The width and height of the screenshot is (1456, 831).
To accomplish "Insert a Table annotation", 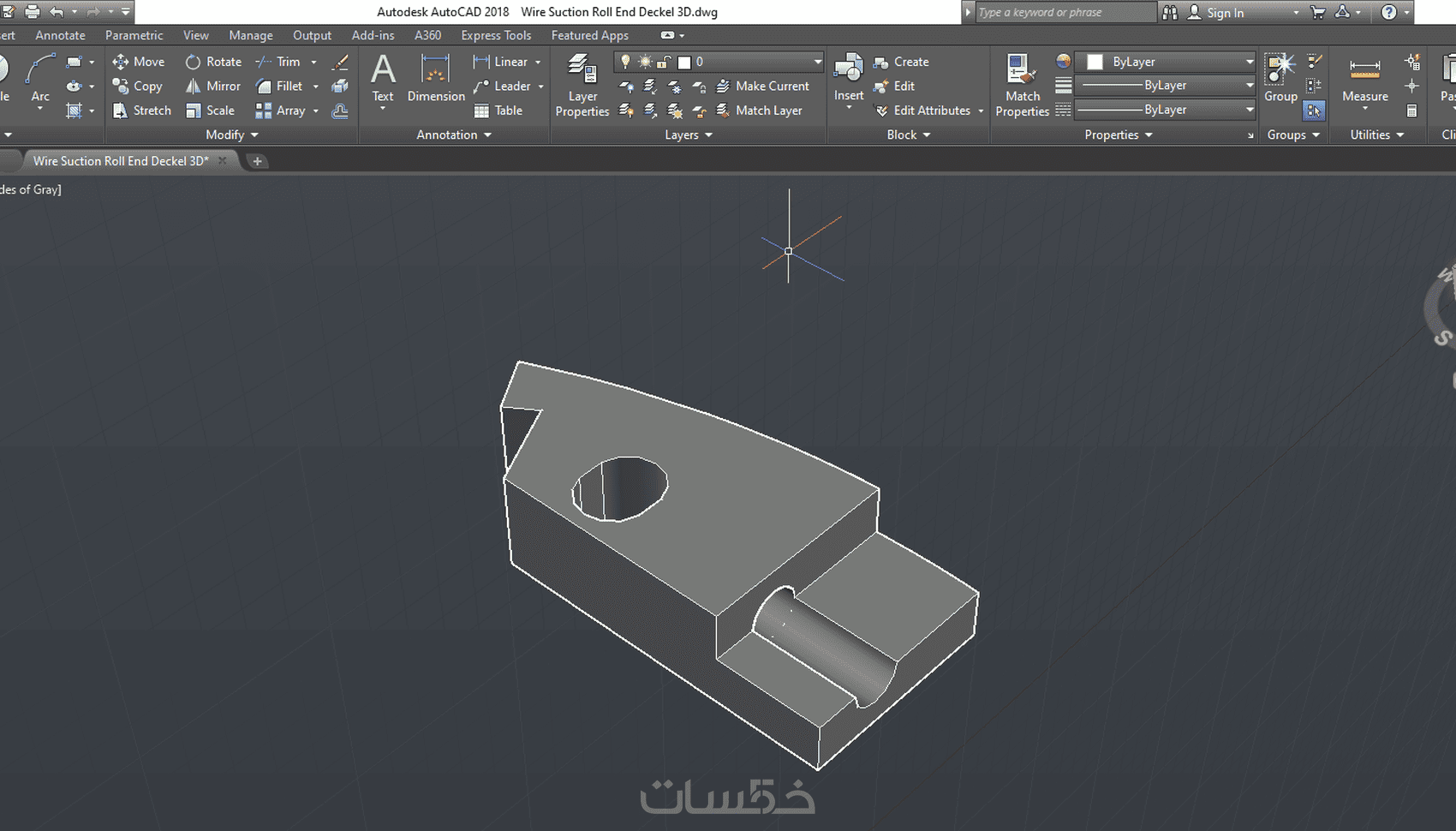I will 498,111.
